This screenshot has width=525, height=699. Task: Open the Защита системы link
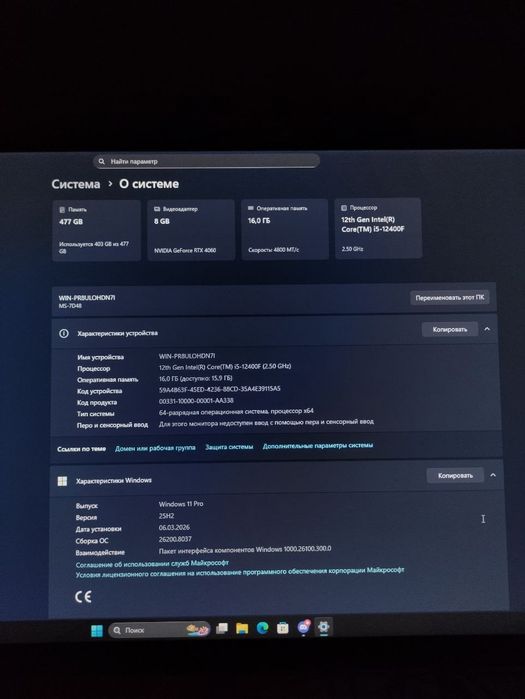click(x=229, y=447)
